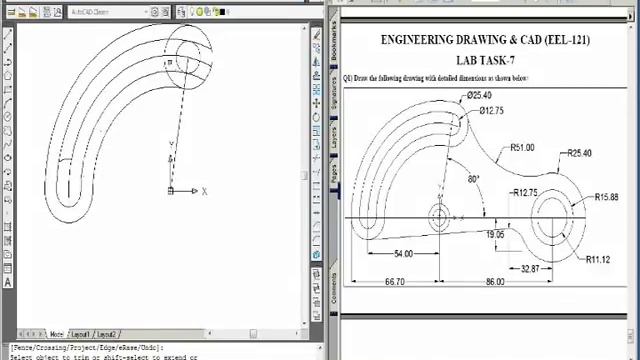Open Workspace Settings next to workspace dropdown

tap(155, 12)
